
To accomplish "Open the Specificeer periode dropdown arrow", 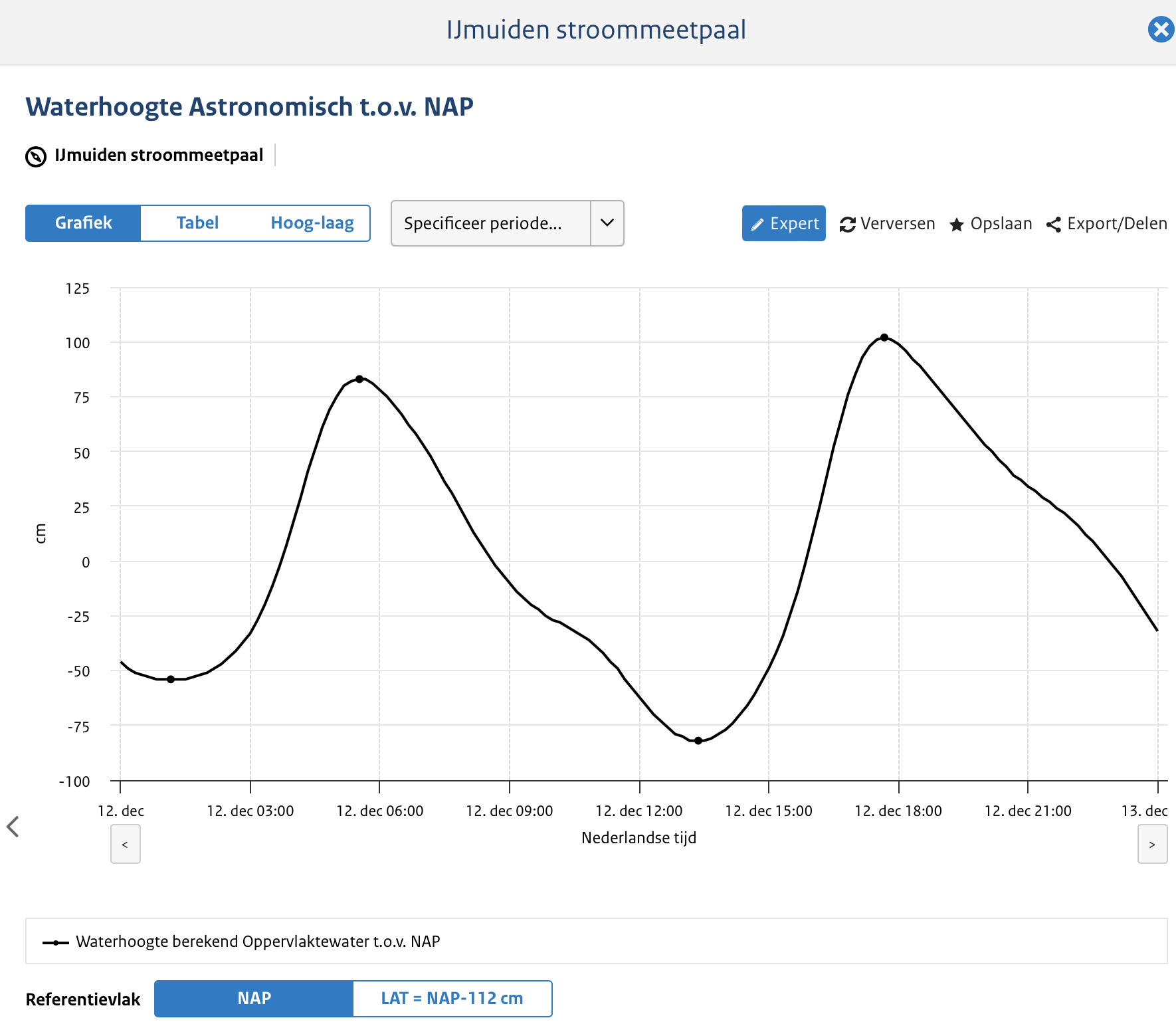I will tap(607, 223).
